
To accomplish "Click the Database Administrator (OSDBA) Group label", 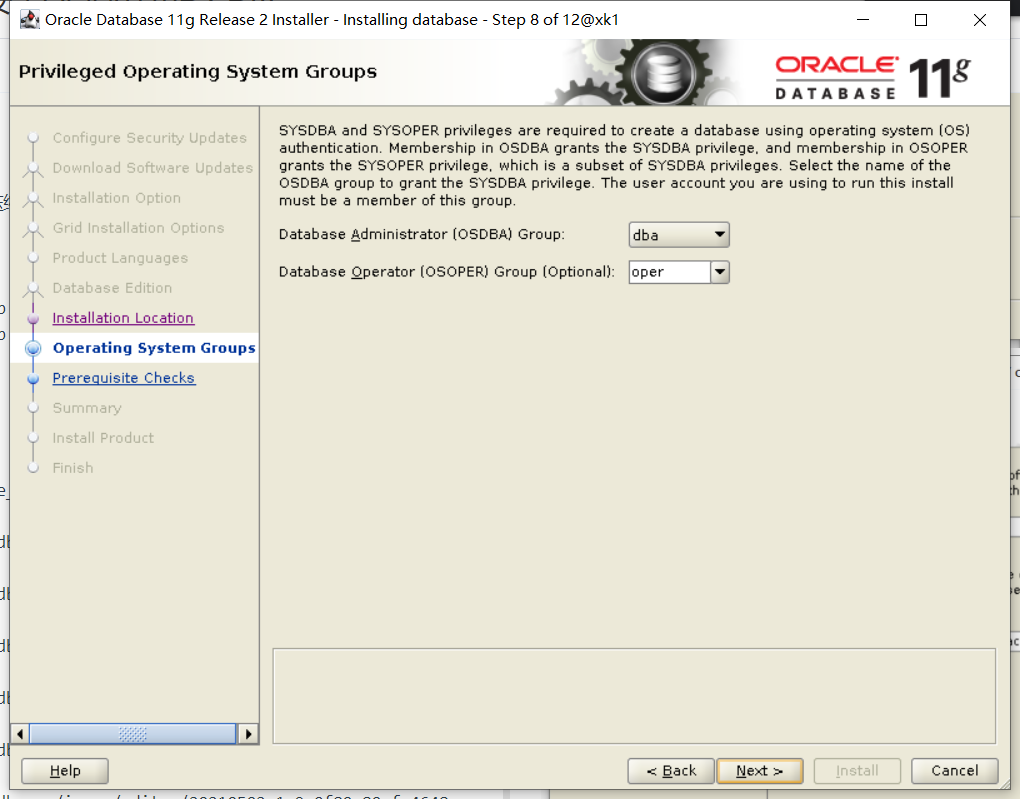I will tap(422, 234).
